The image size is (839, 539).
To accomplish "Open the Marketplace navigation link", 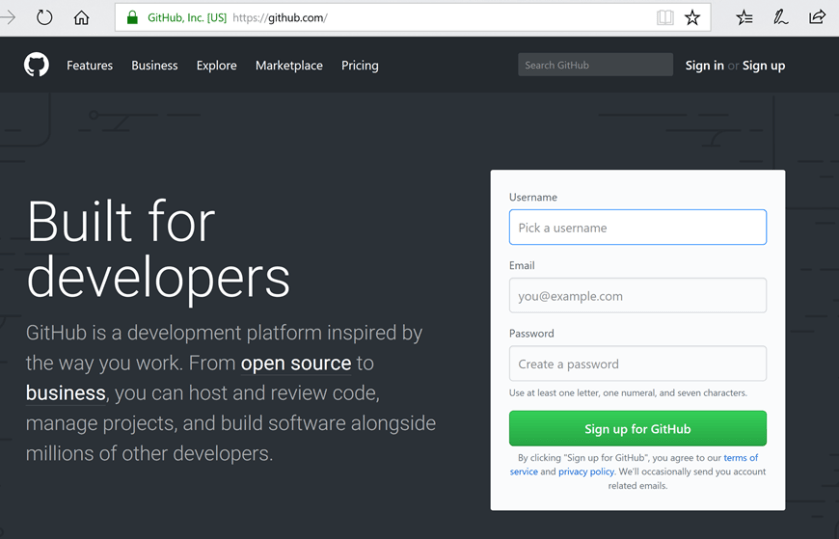I will (289, 65).
